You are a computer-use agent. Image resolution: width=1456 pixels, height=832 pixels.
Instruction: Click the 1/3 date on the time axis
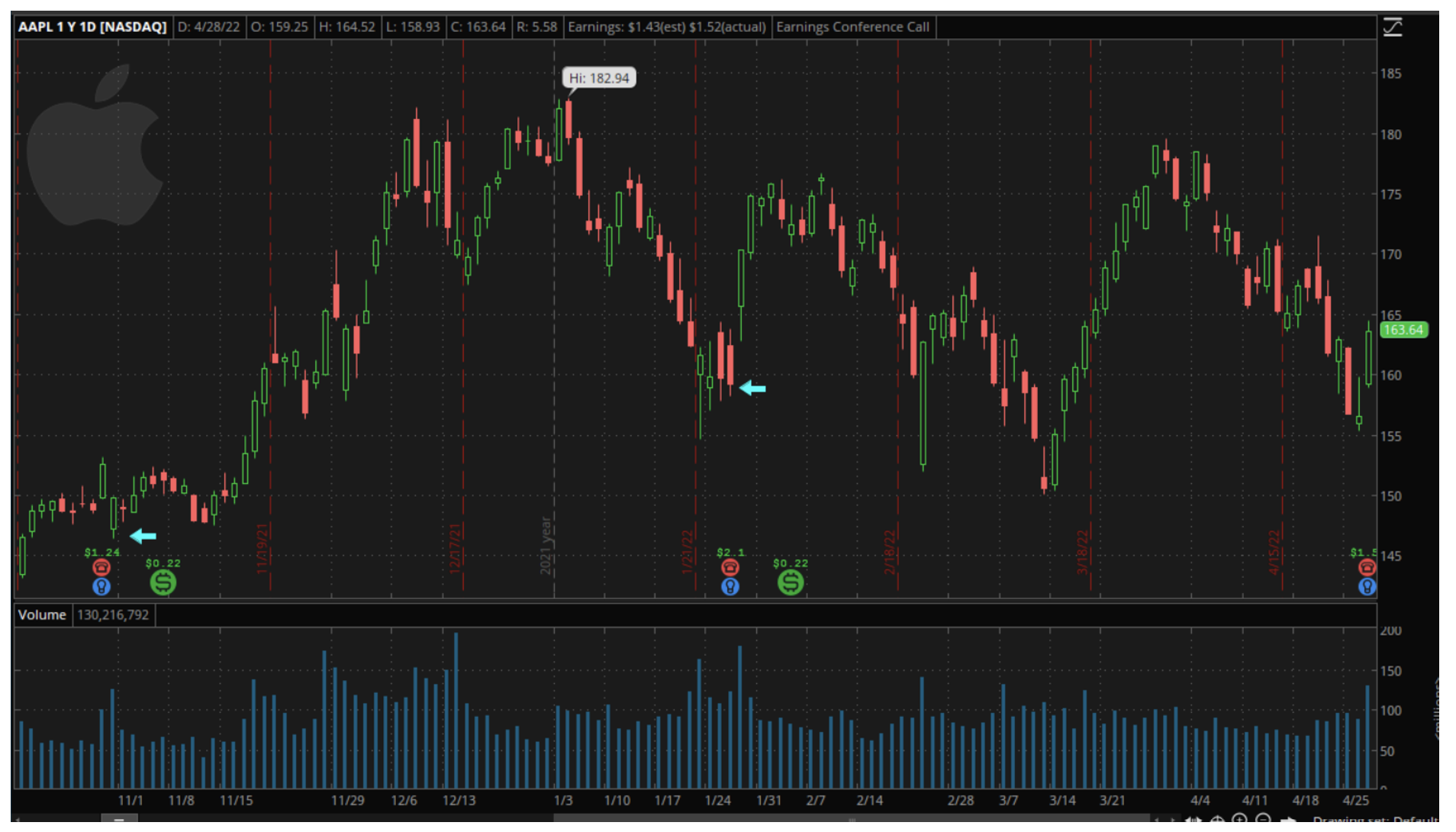click(x=563, y=801)
